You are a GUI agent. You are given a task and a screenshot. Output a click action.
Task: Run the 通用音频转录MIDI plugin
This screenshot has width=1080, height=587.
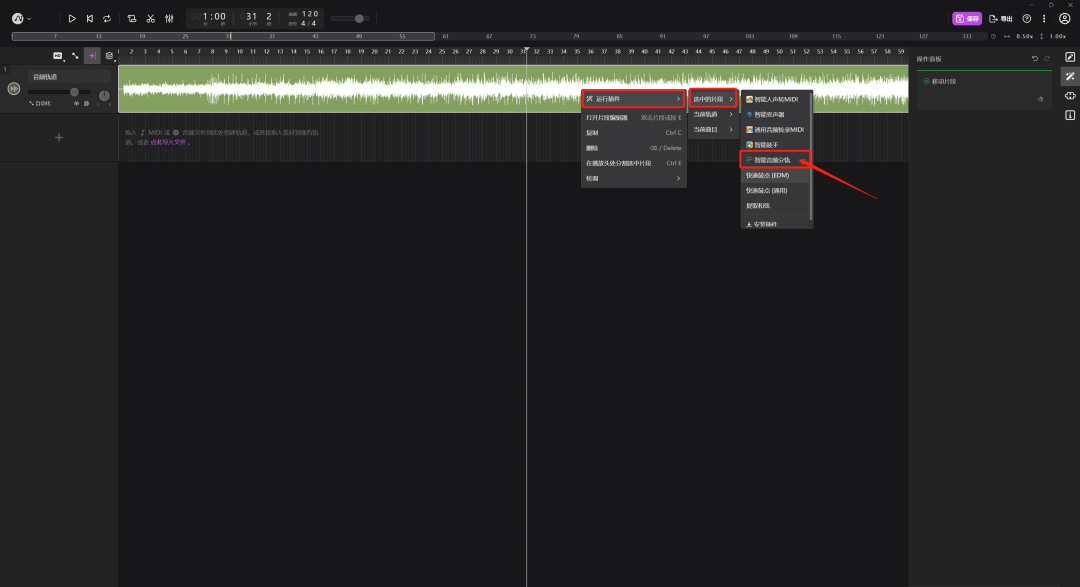[775, 130]
